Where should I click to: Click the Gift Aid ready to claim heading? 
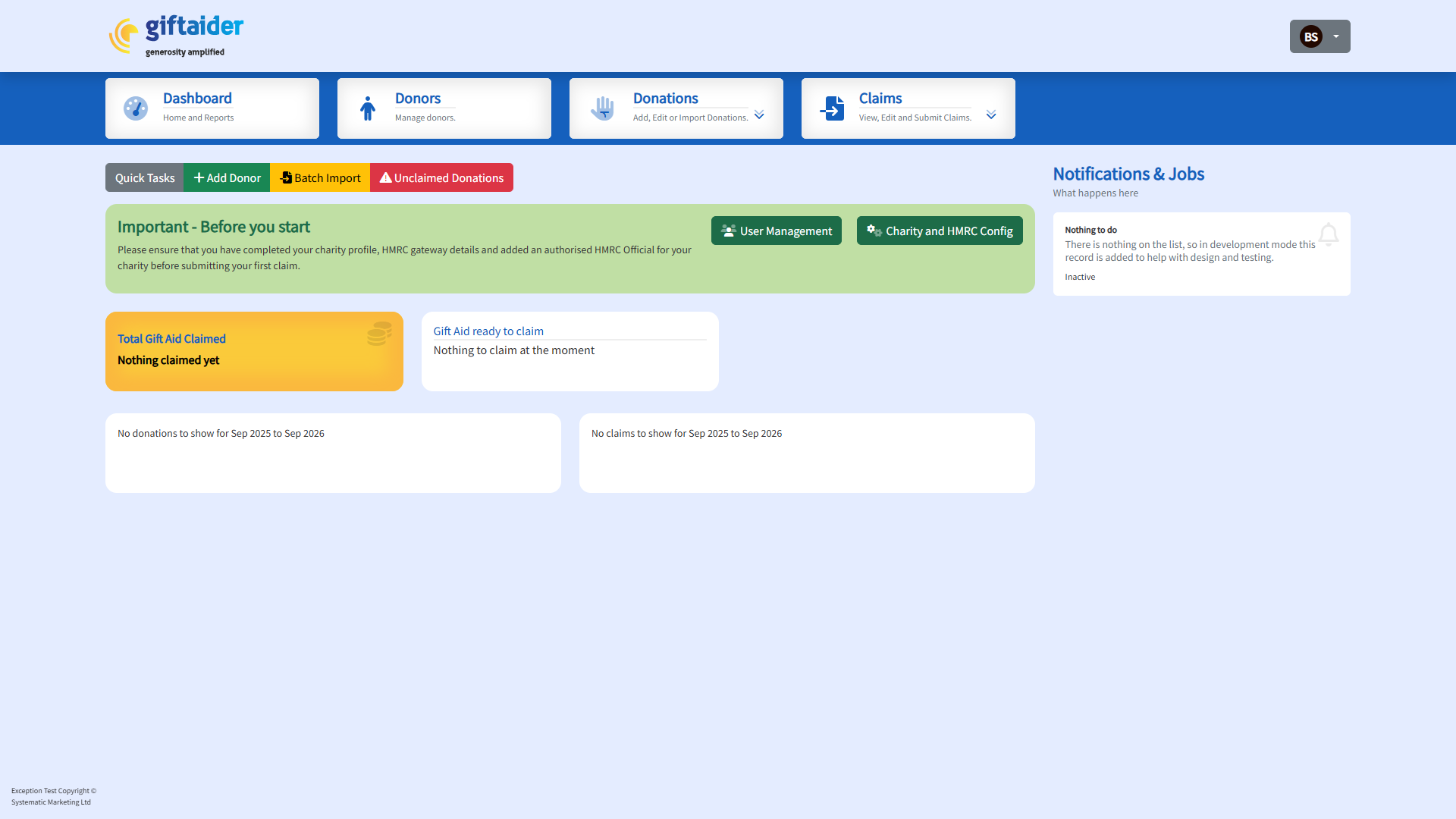tap(488, 331)
